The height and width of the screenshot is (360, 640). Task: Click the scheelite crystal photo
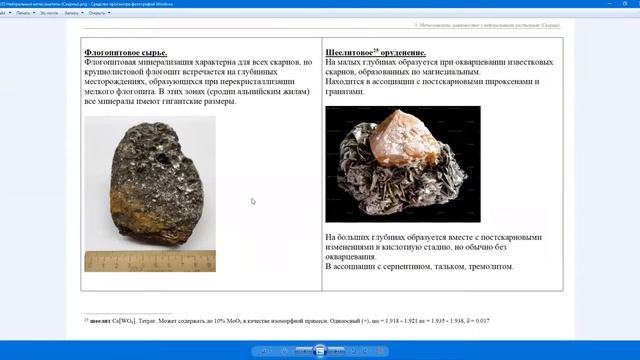click(x=403, y=164)
